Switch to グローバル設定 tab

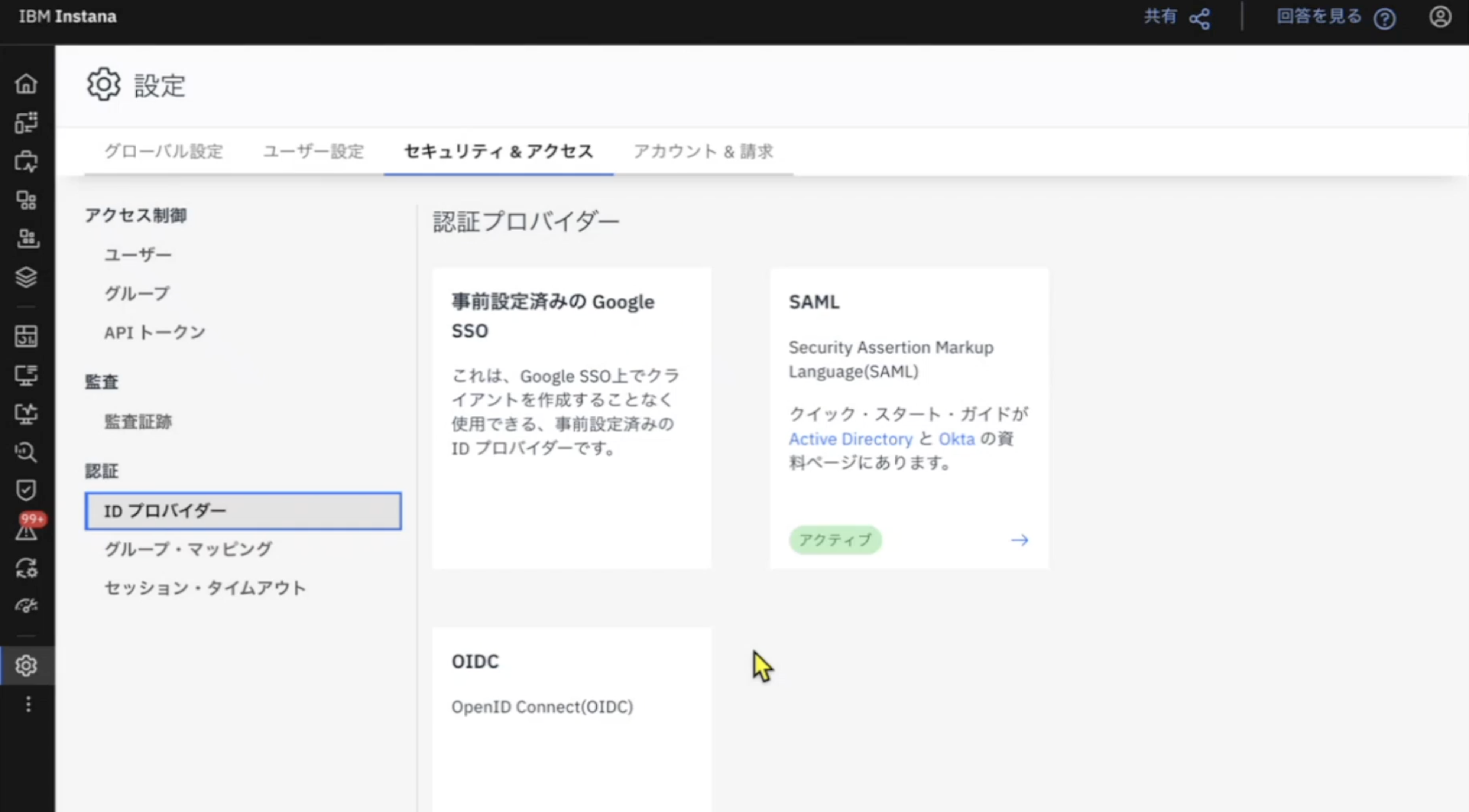[164, 152]
